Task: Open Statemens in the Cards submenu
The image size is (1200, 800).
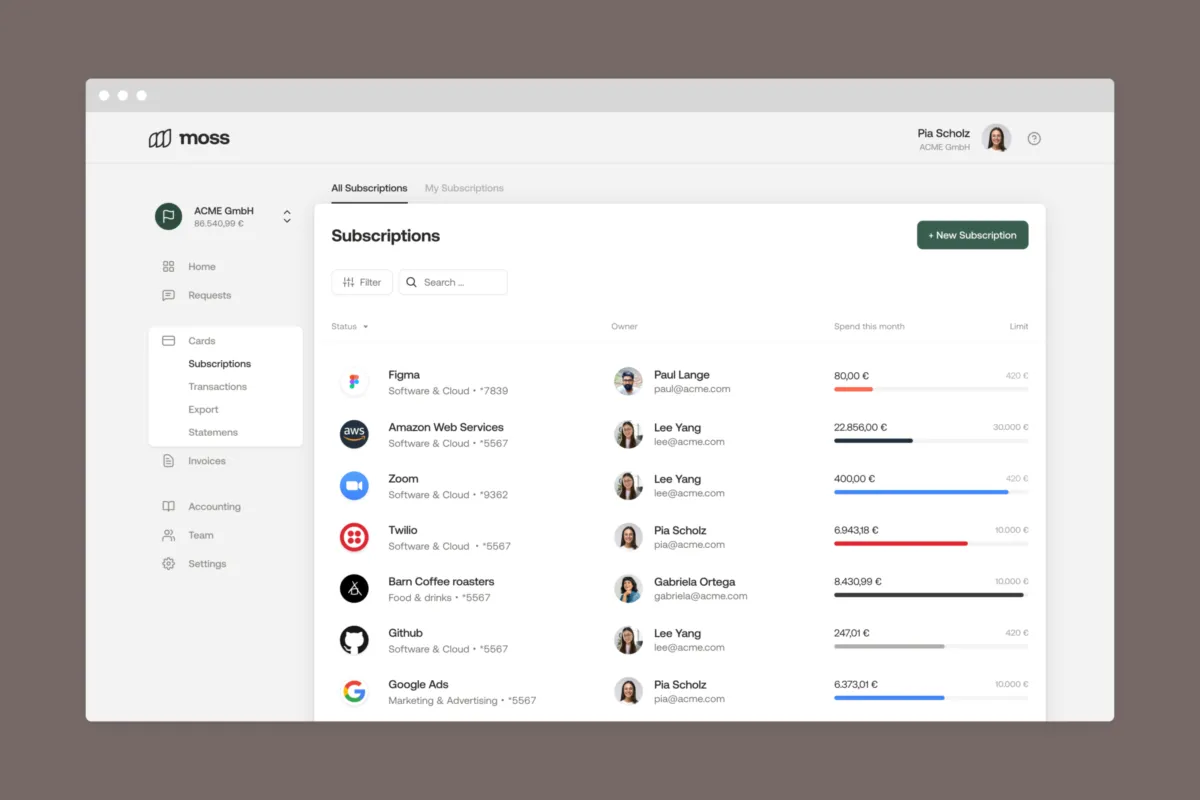Action: (213, 433)
